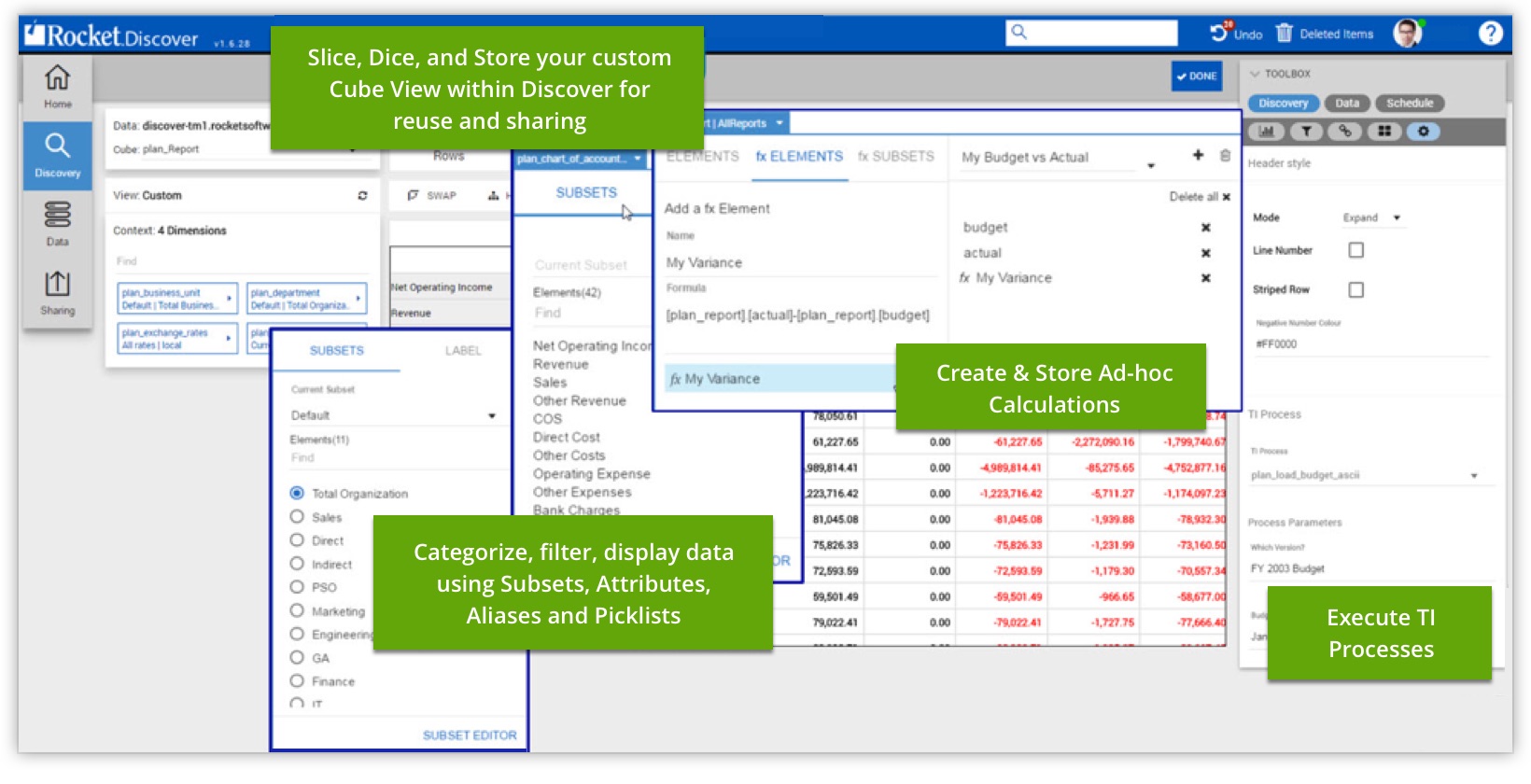1531x784 pixels.
Task: Click the SWAP axes icon
Action: click(413, 195)
